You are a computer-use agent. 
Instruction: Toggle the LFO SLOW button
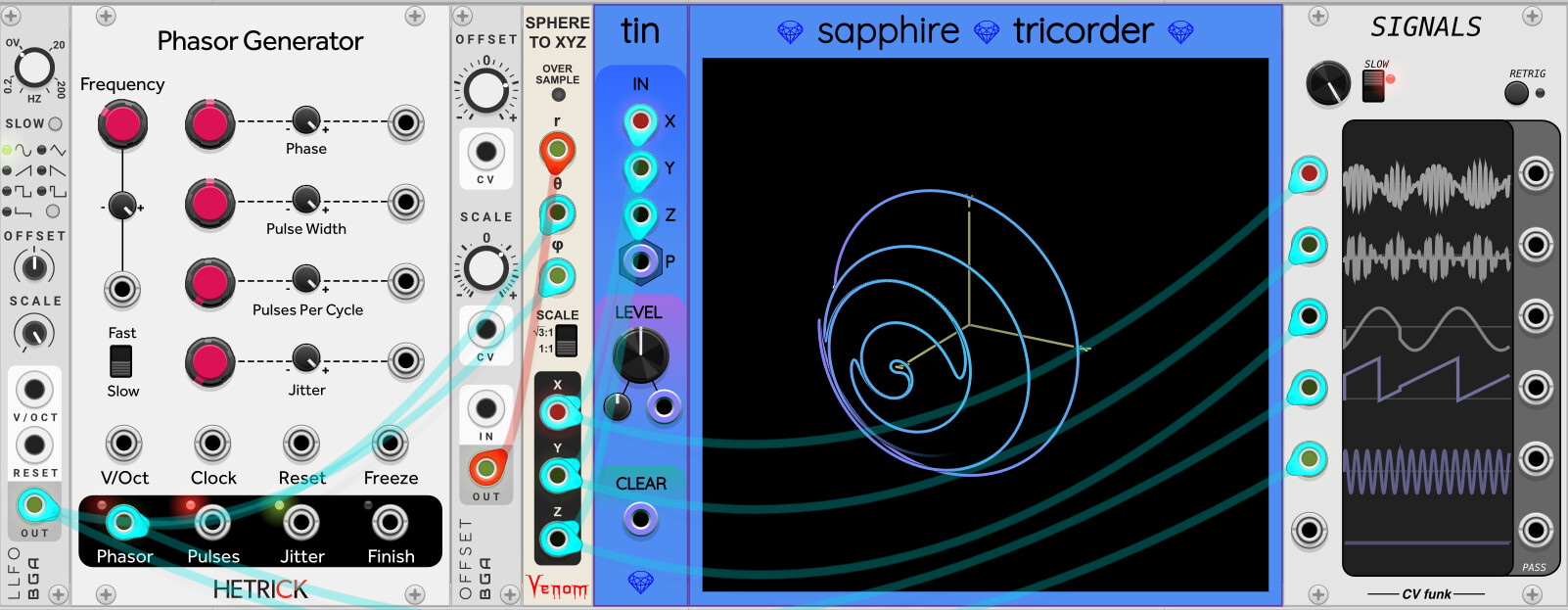[x=55, y=124]
